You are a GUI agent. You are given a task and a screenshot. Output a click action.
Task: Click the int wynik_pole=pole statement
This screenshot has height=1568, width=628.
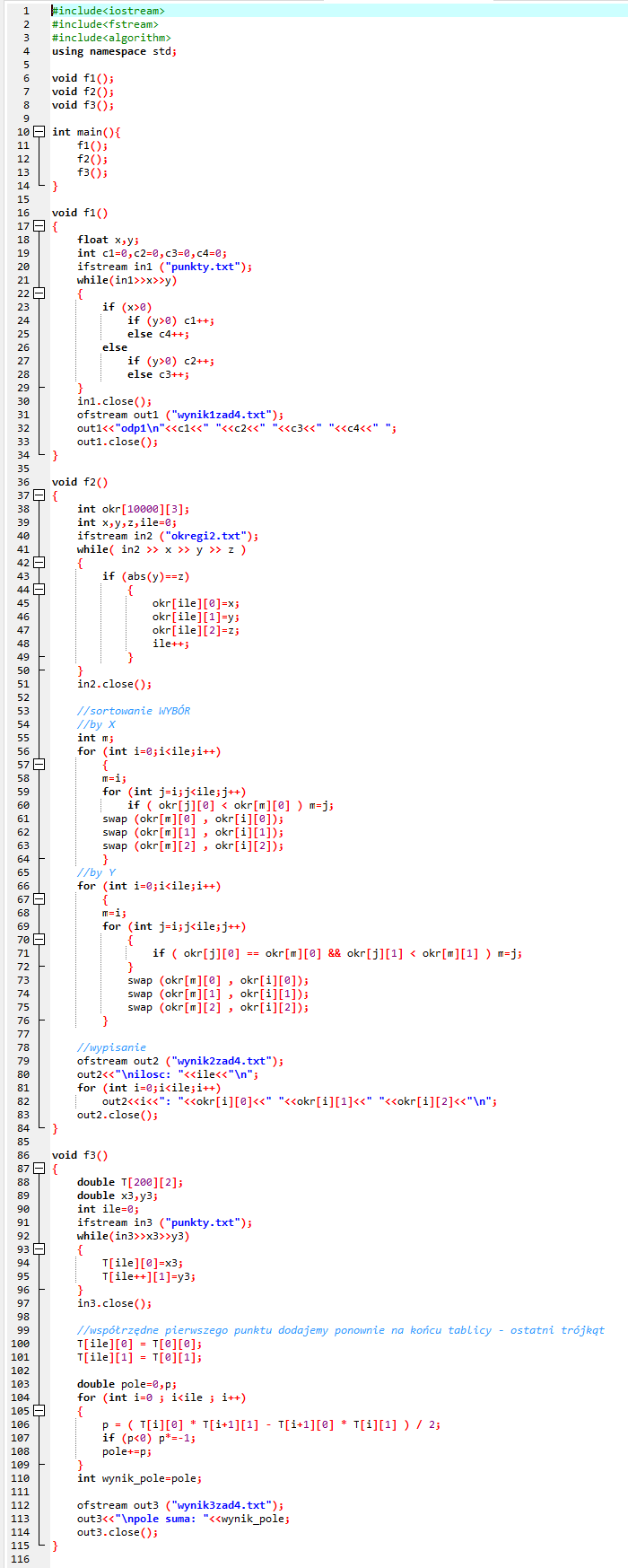pyautogui.click(x=139, y=1478)
